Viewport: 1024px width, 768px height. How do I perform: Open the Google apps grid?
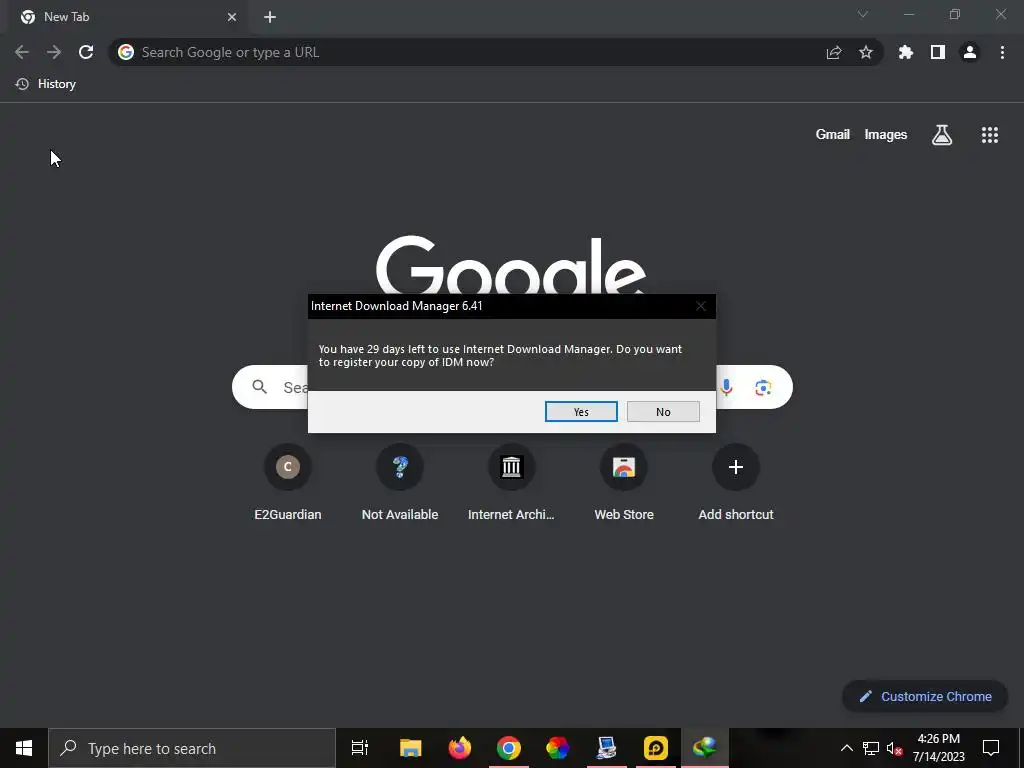coord(989,135)
